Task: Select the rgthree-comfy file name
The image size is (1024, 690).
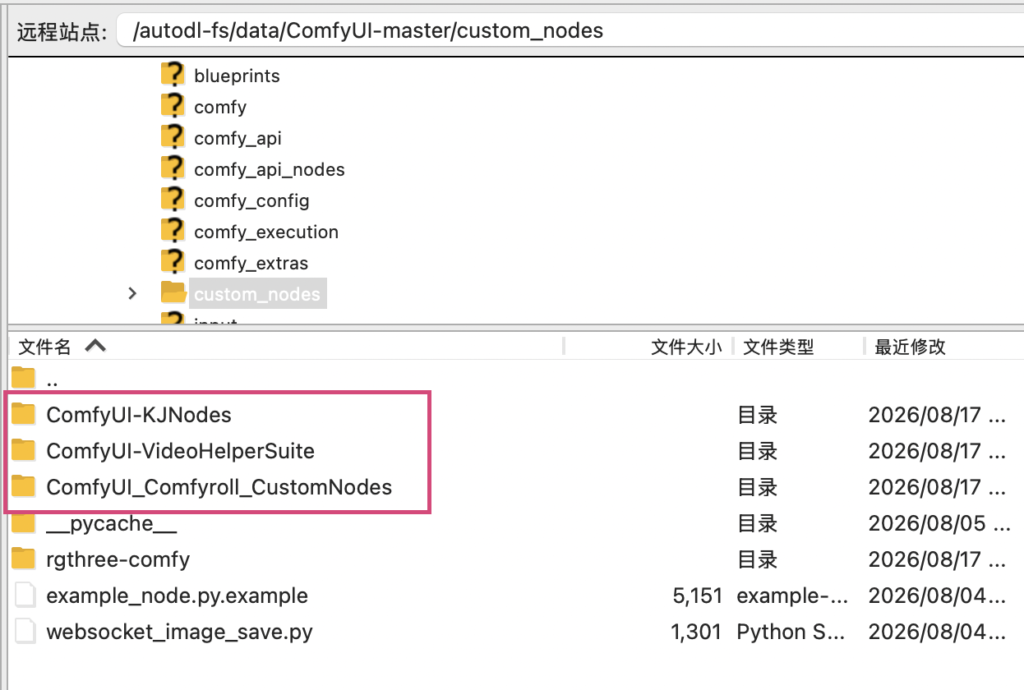Action: 118,559
